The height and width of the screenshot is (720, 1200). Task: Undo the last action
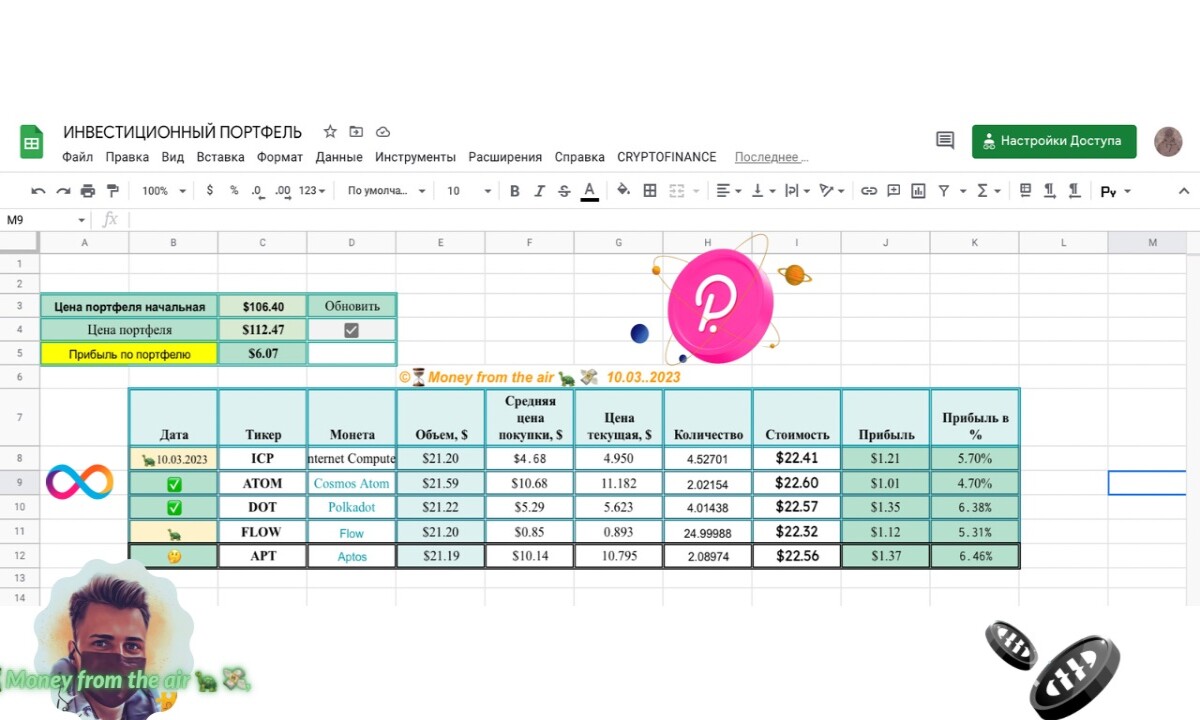[x=38, y=191]
